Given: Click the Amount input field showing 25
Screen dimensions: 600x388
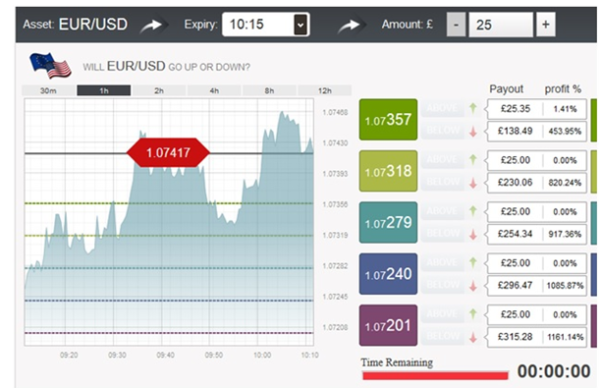Looking at the screenshot, I should point(501,25).
